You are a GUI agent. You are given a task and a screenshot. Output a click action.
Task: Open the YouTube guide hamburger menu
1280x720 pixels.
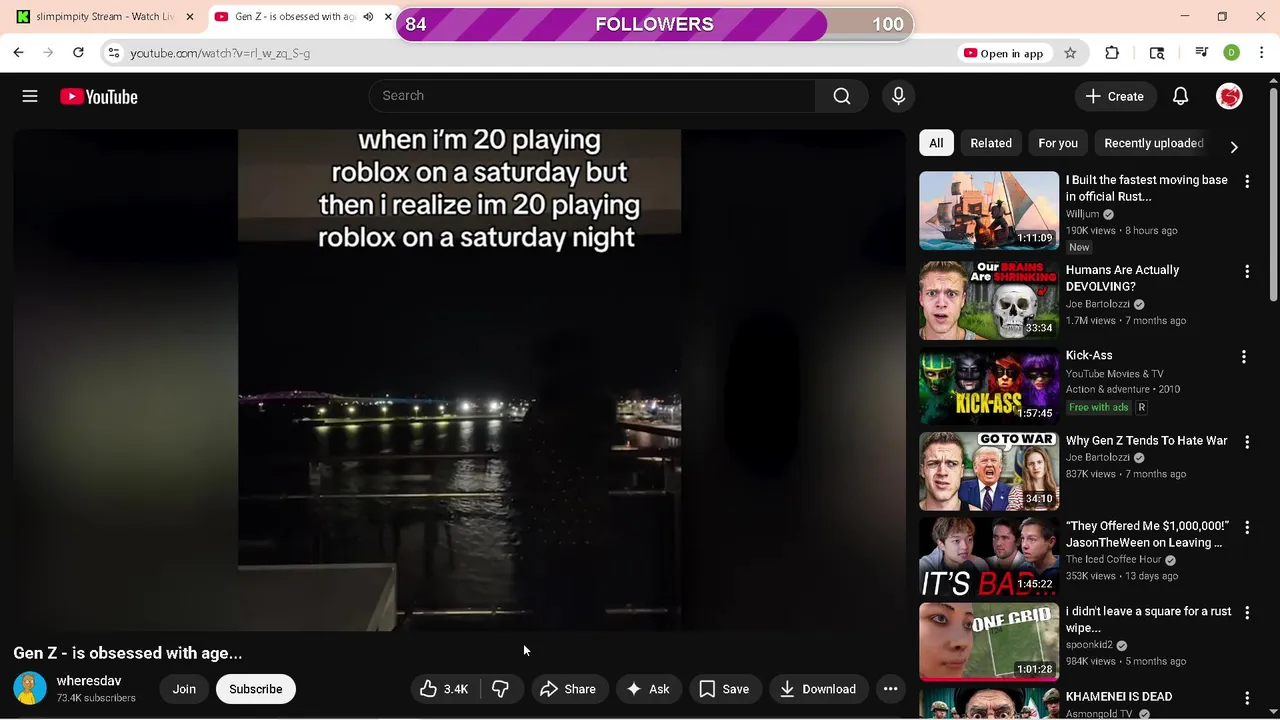click(30, 96)
